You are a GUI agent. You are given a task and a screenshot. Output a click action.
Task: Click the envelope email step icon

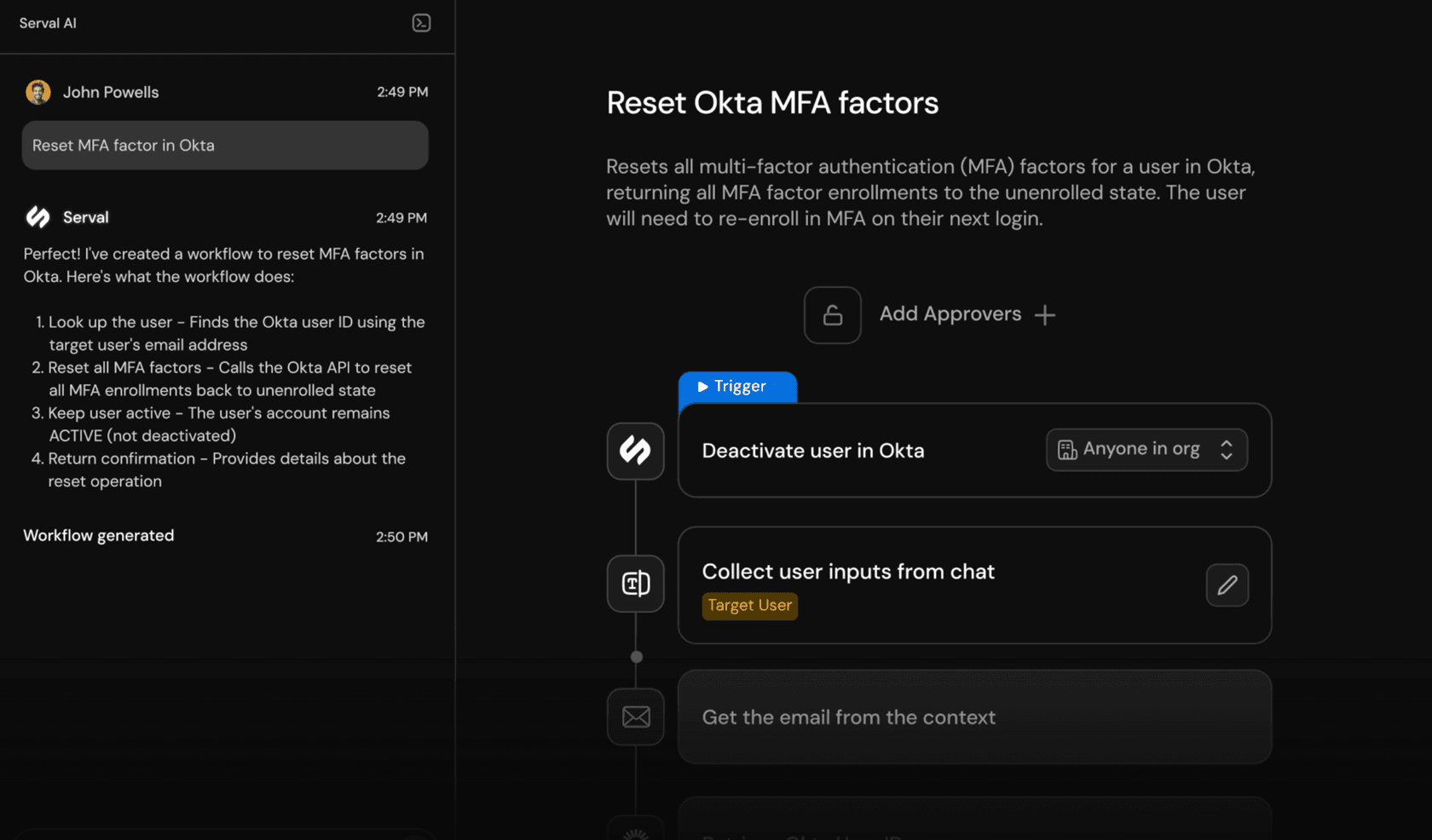point(636,716)
